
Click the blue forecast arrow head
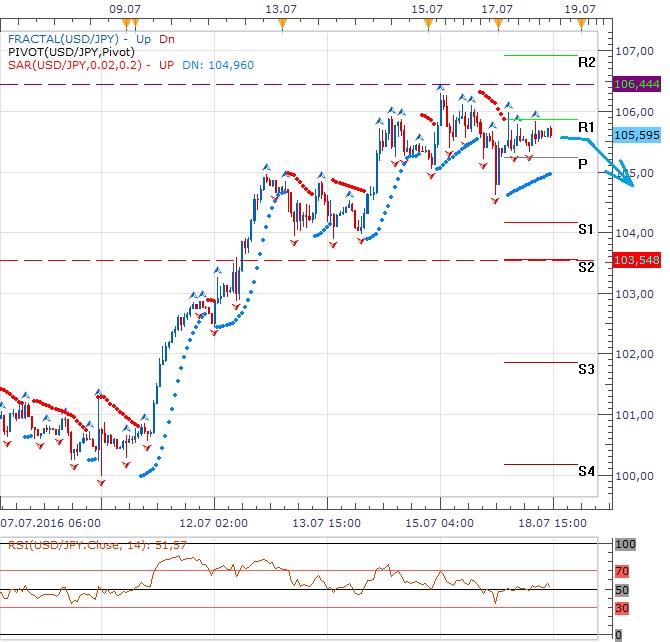pyautogui.click(x=629, y=178)
